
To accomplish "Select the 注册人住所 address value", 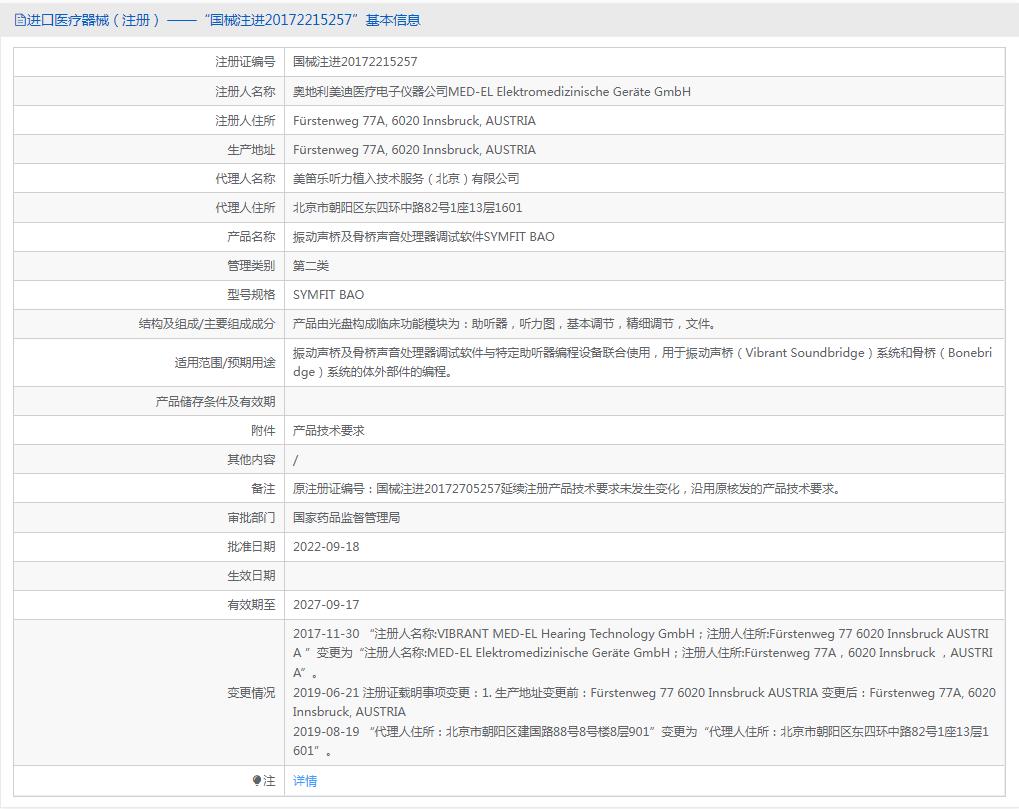I will [414, 121].
